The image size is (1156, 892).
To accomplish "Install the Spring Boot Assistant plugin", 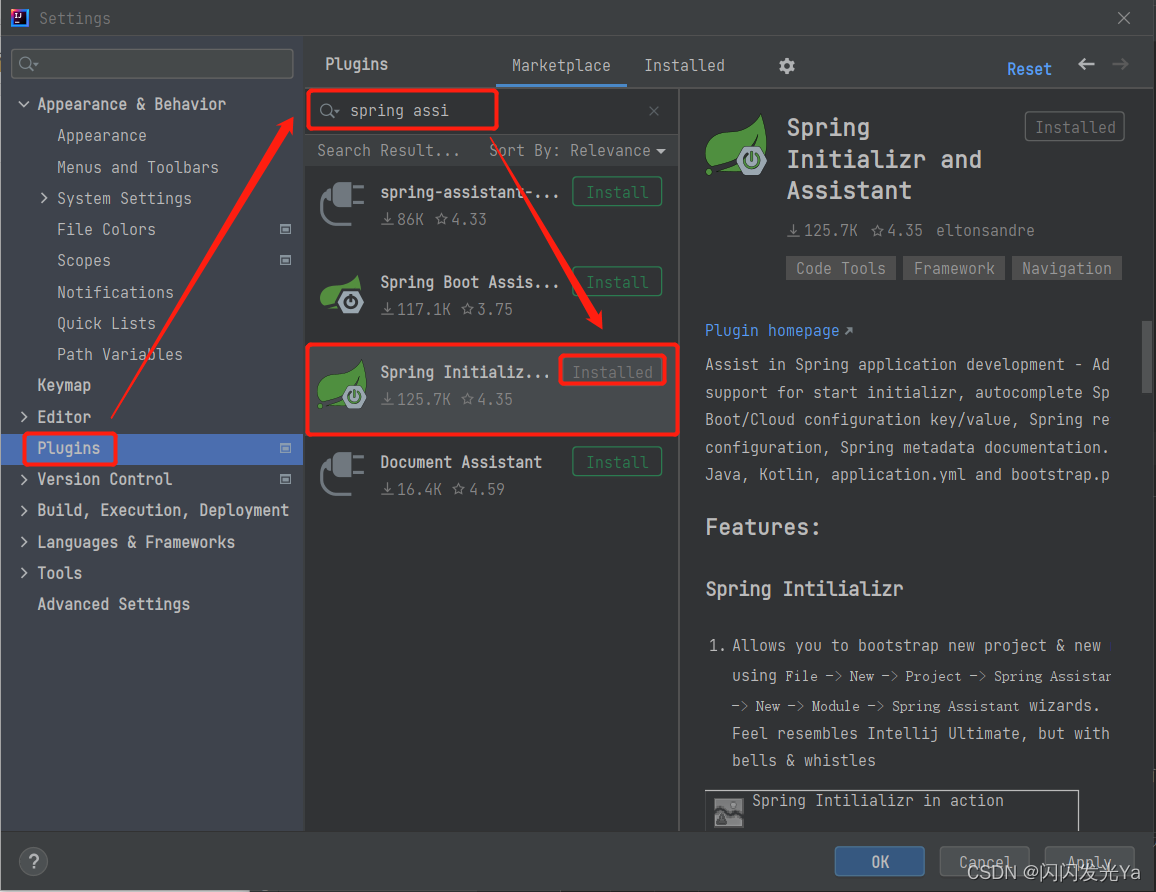I will (617, 282).
